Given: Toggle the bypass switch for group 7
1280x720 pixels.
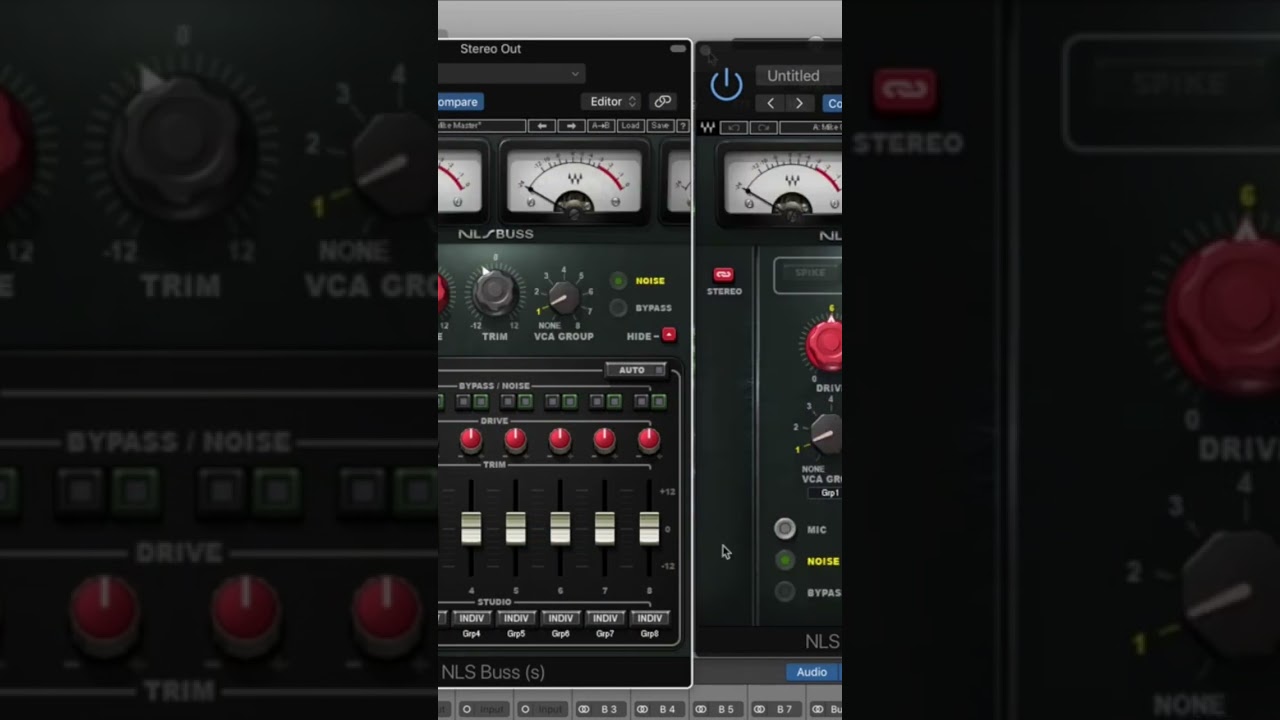Looking at the screenshot, I should (x=598, y=402).
